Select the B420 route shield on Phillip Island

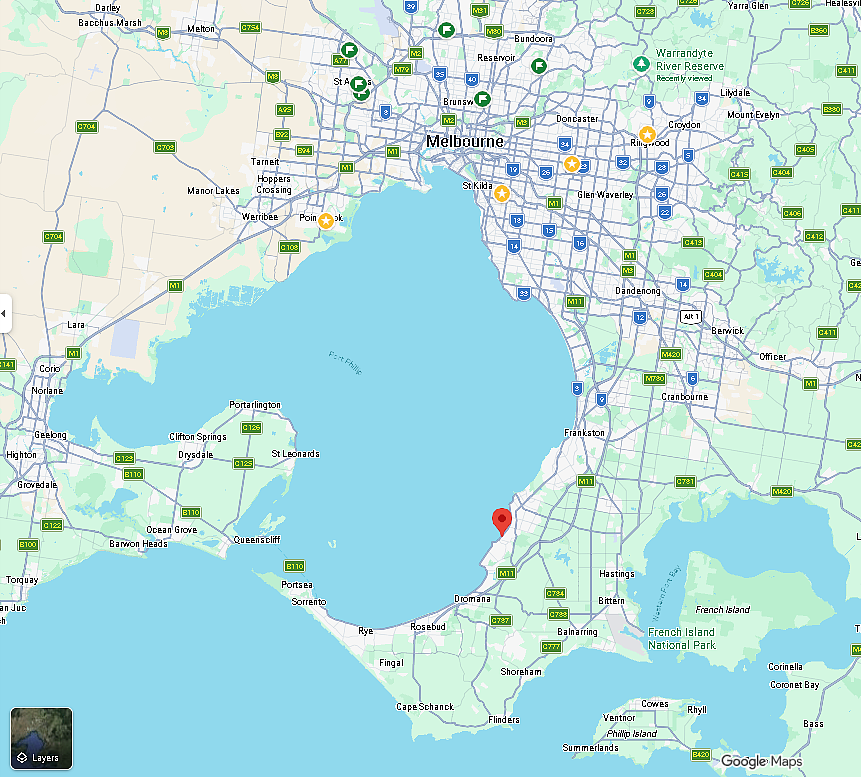[701, 754]
